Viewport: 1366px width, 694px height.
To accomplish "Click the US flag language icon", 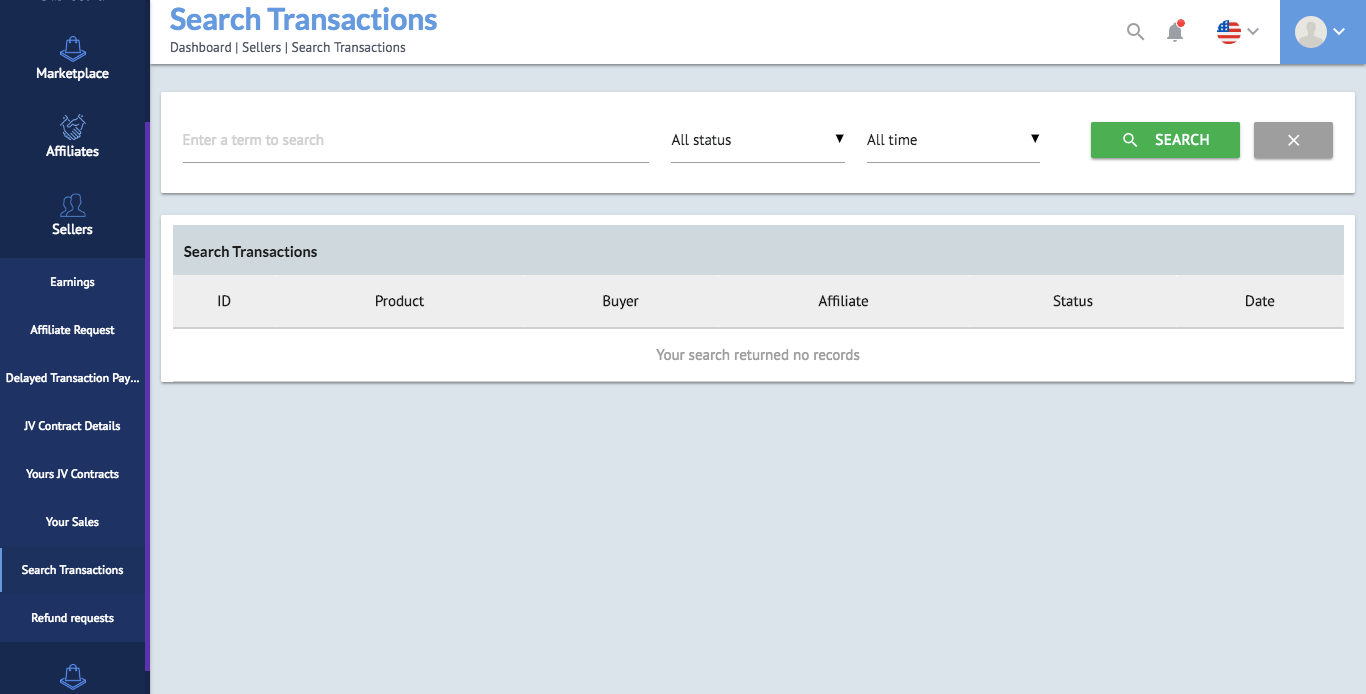I will click(x=1228, y=32).
